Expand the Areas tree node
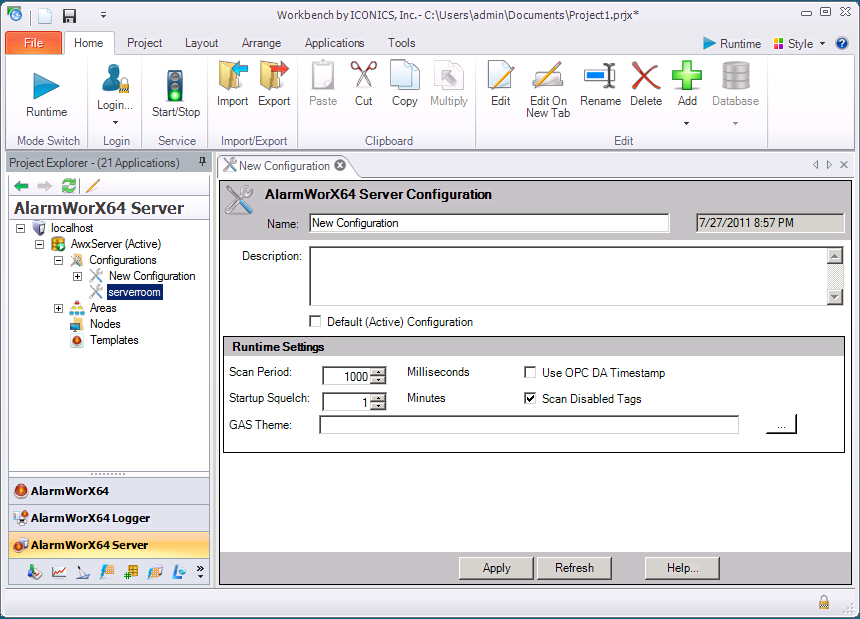The height and width of the screenshot is (619, 860). (x=59, y=308)
